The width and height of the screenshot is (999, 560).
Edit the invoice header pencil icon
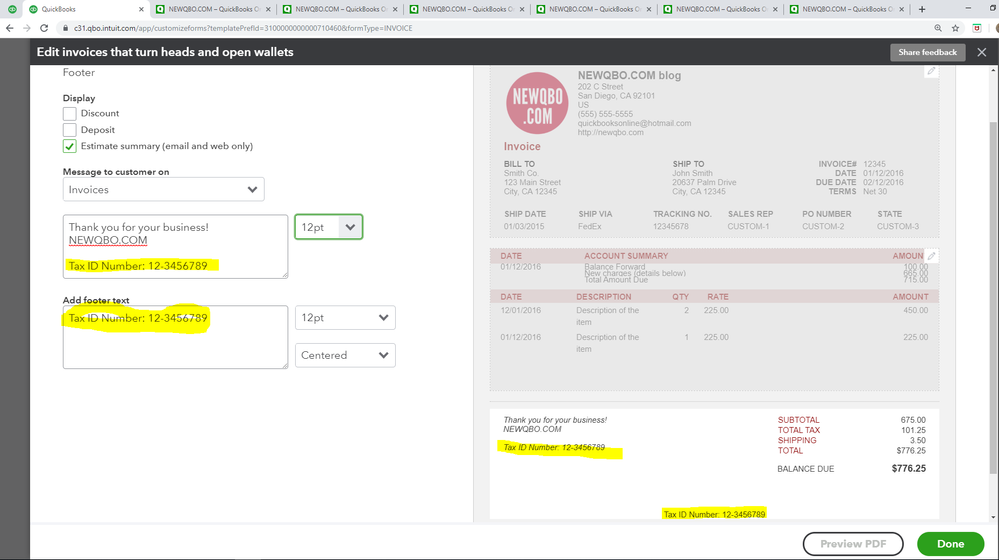tap(931, 71)
